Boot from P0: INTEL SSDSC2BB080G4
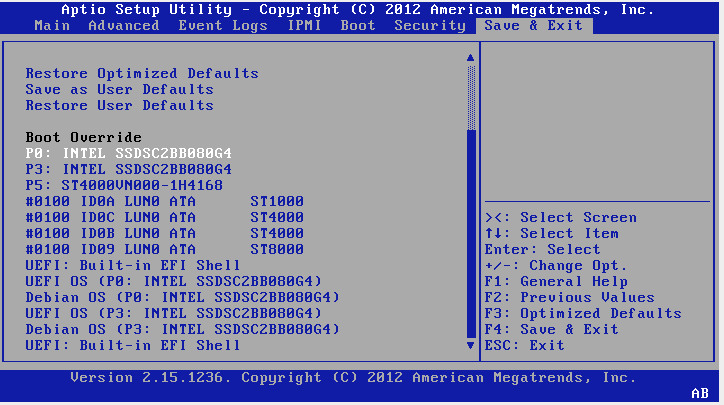The image size is (724, 405). [x=128, y=153]
